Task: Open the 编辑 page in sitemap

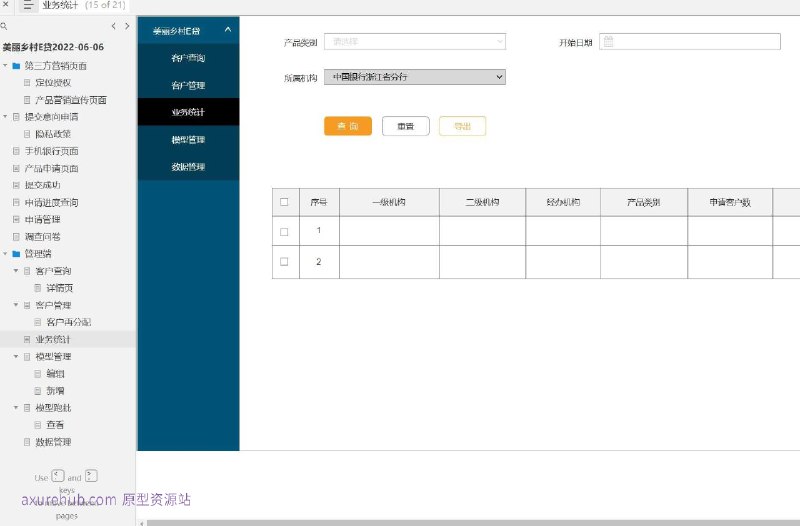Action: [x=55, y=373]
